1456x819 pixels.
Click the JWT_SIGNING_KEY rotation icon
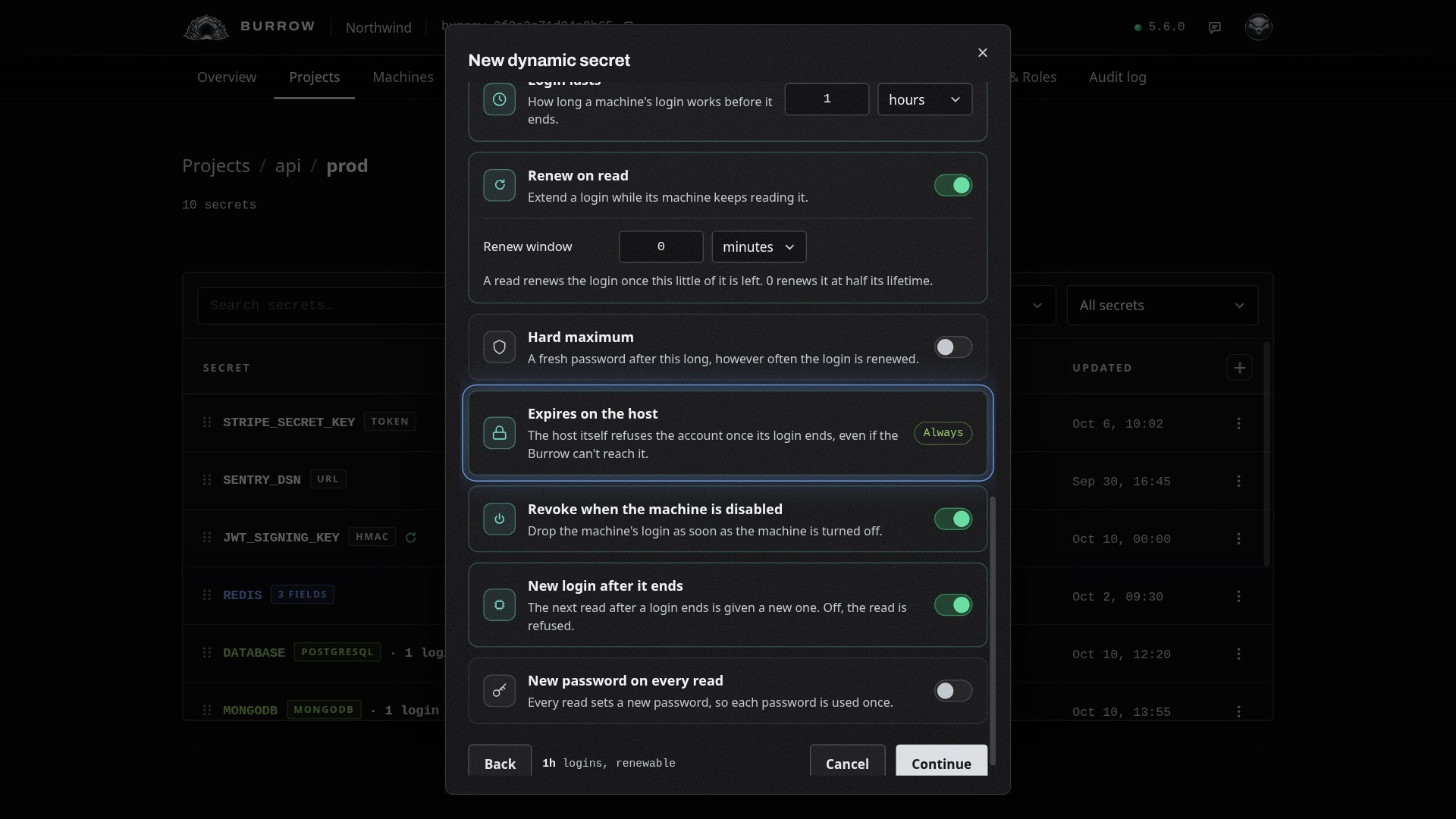click(411, 538)
